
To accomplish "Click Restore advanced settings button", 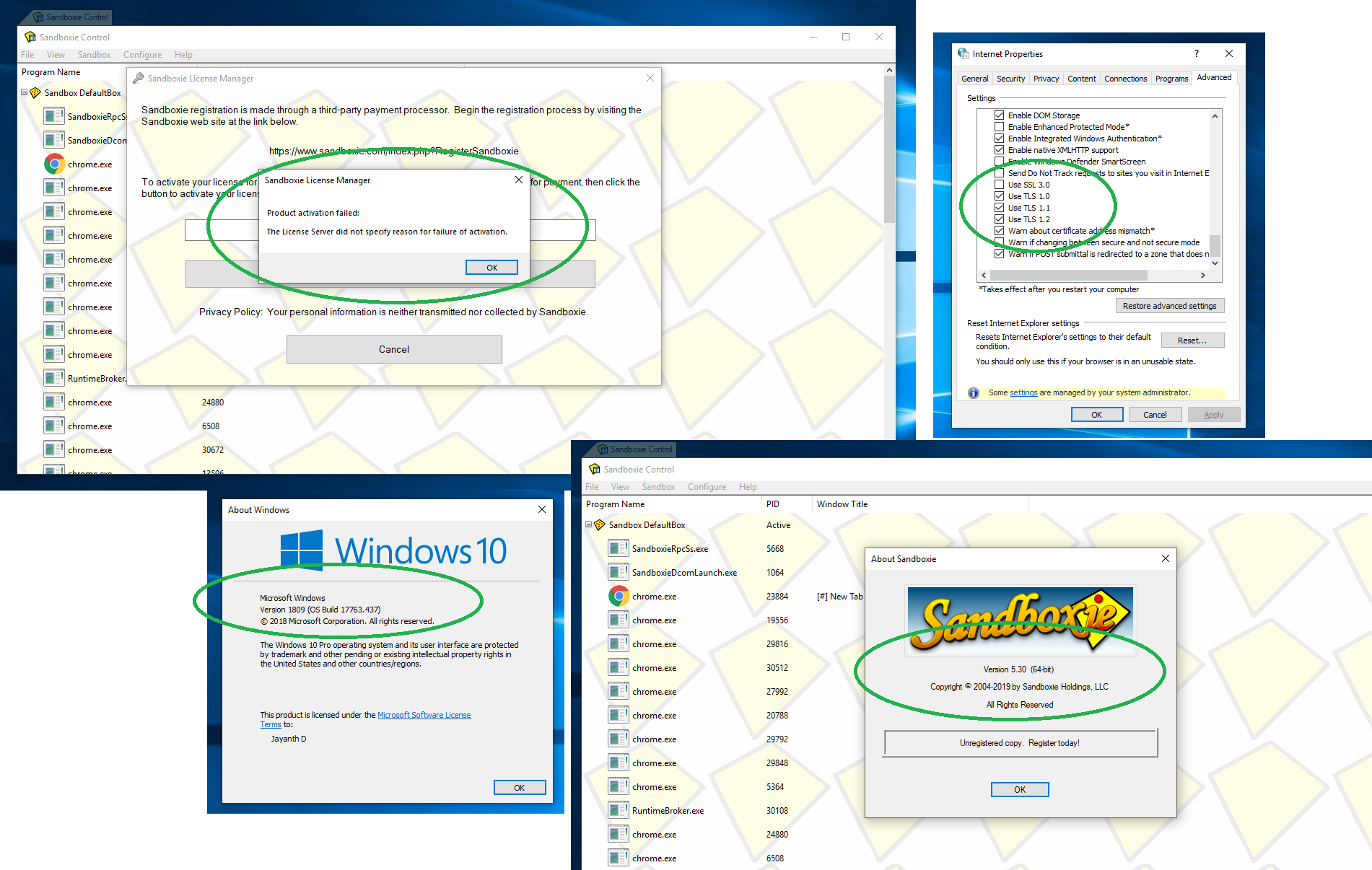I will click(x=1169, y=306).
